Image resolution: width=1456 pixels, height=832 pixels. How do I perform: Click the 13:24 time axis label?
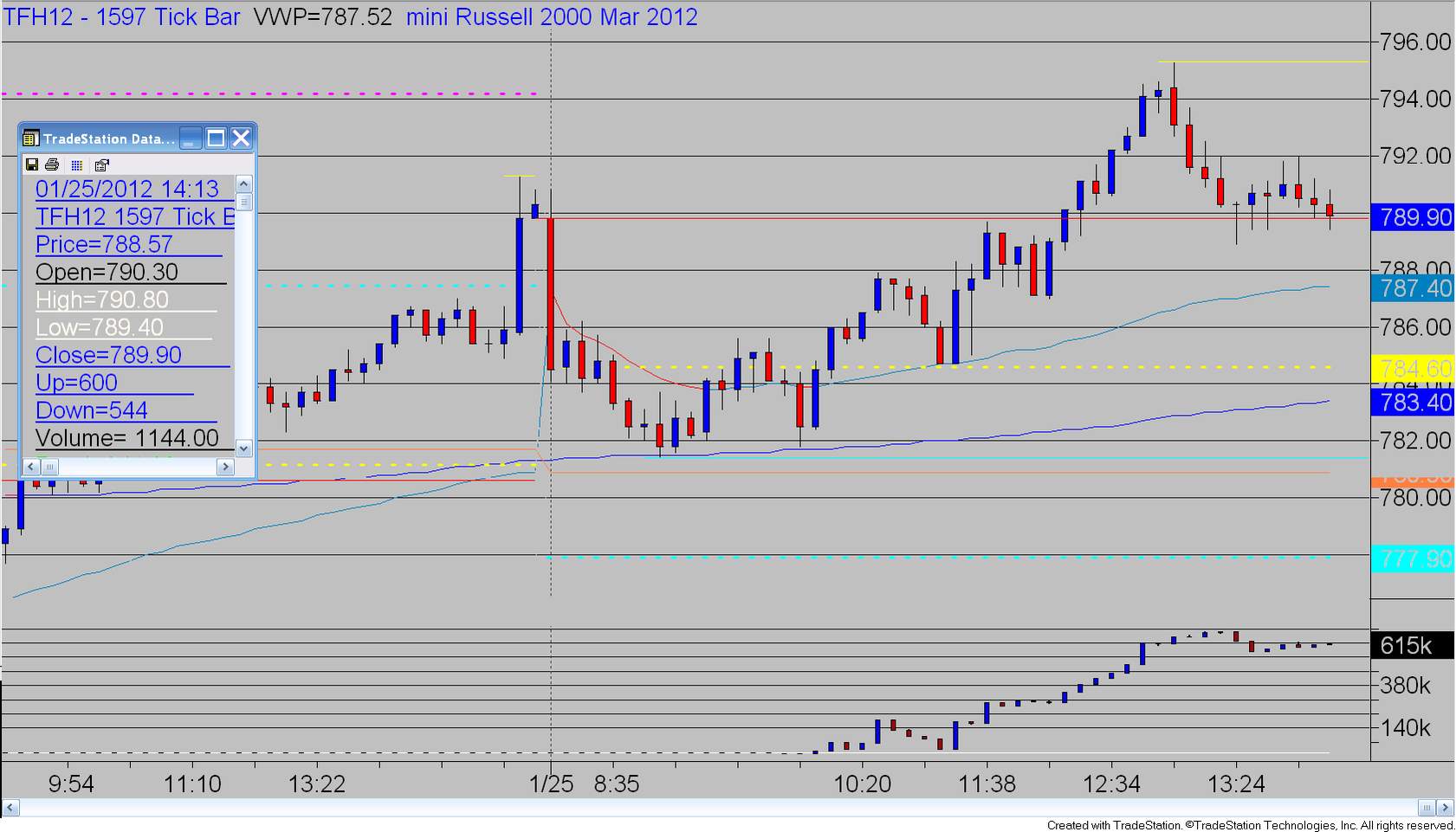click(x=1237, y=784)
